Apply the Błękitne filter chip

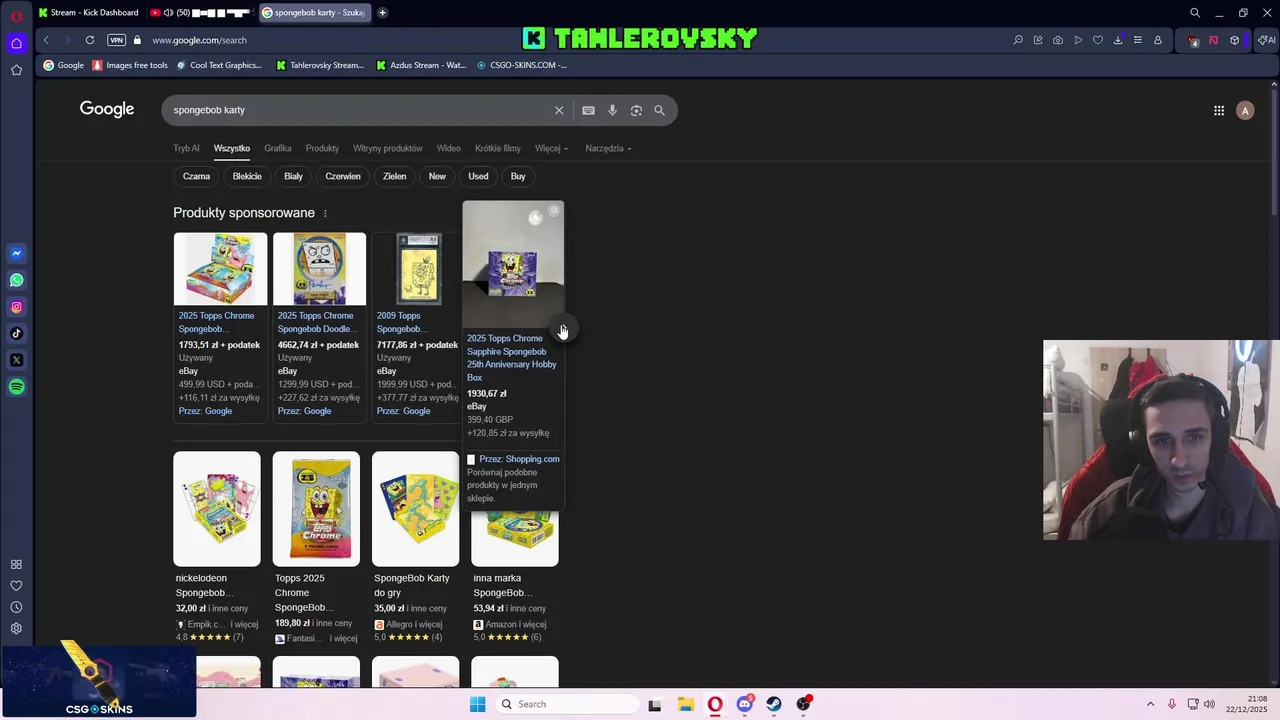coord(247,176)
